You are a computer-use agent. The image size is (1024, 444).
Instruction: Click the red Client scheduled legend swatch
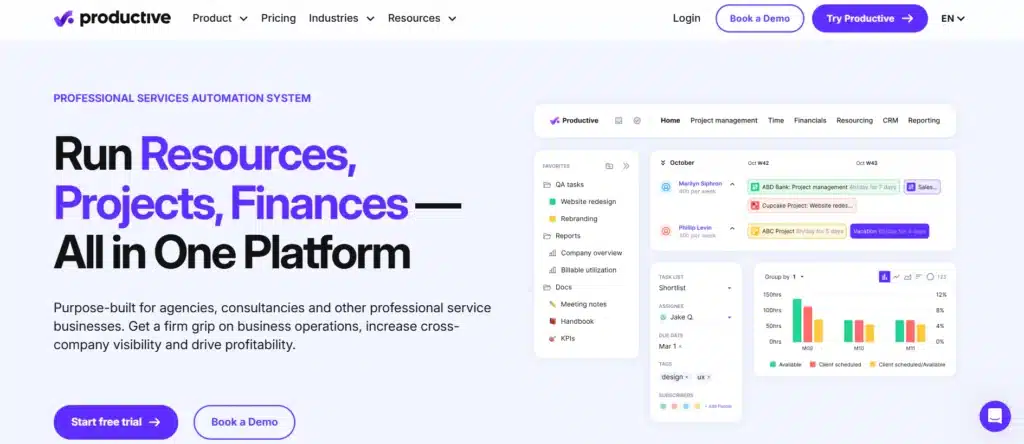coord(813,364)
